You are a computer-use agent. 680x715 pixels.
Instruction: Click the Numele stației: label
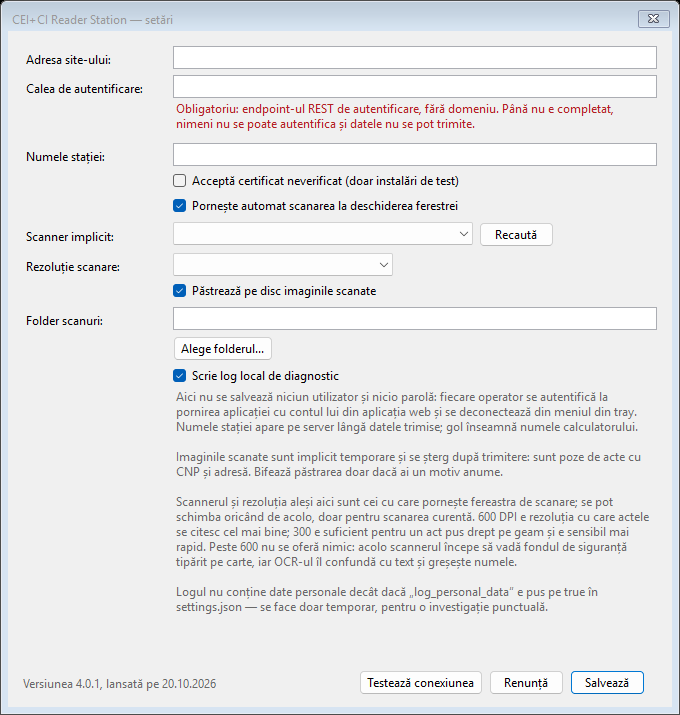pyautogui.click(x=65, y=157)
